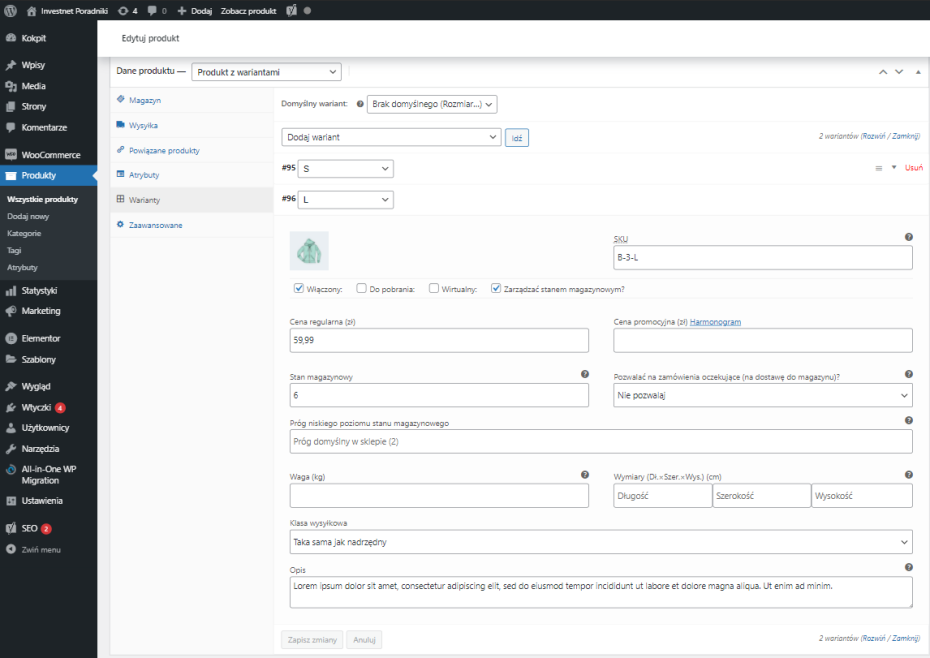
Task: Click the variation product thumbnail image
Action: 310,250
